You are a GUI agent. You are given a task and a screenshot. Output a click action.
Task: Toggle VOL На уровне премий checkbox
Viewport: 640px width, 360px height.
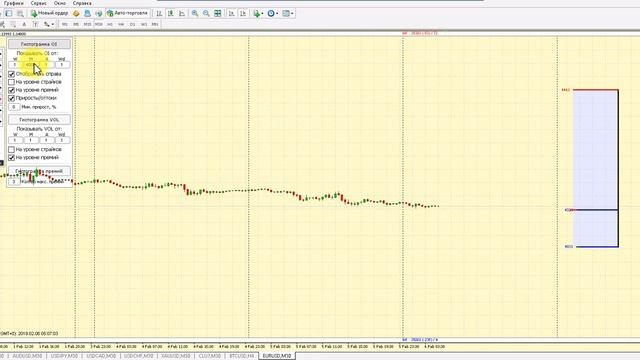[11, 158]
